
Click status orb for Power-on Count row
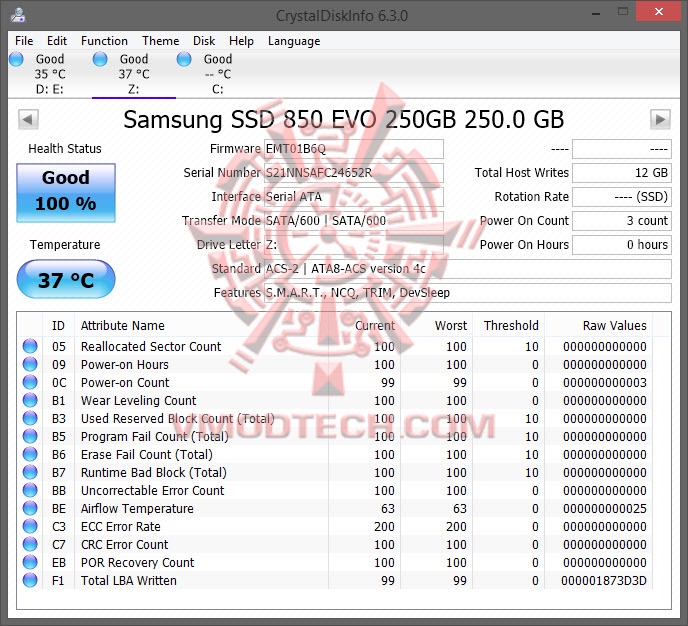tap(30, 382)
